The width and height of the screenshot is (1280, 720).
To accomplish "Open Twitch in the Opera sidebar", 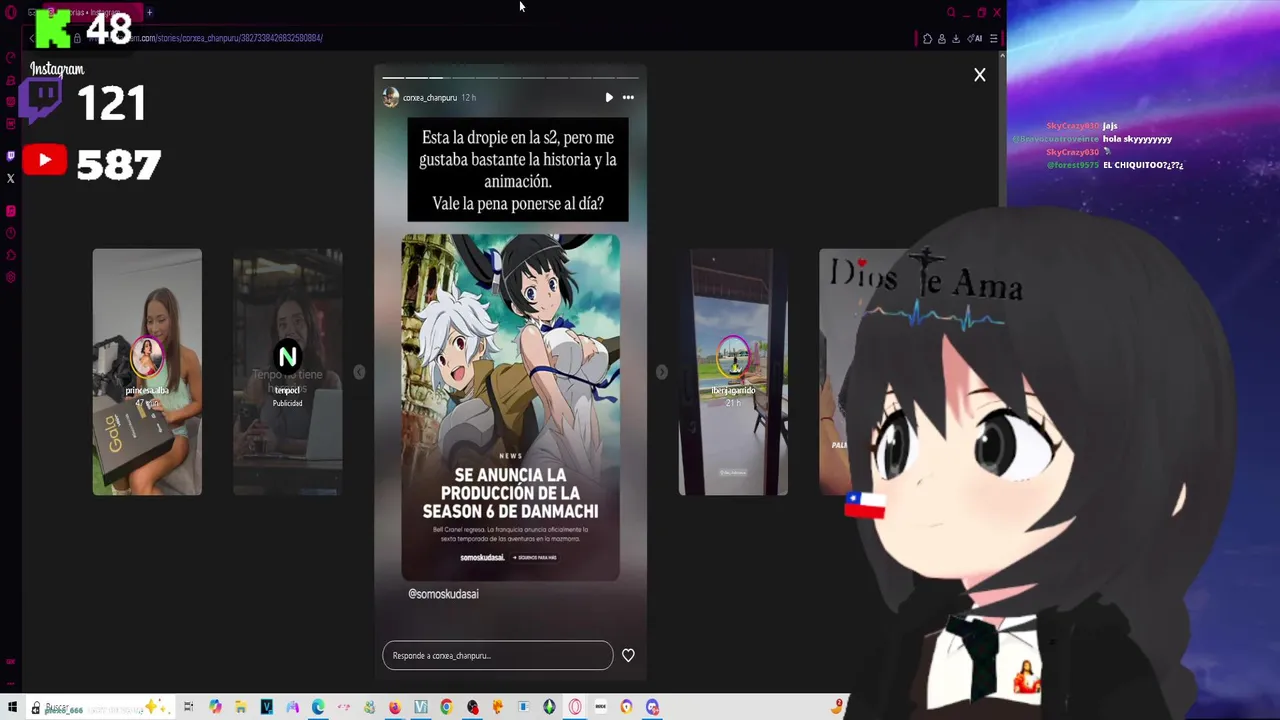I will (x=11, y=156).
